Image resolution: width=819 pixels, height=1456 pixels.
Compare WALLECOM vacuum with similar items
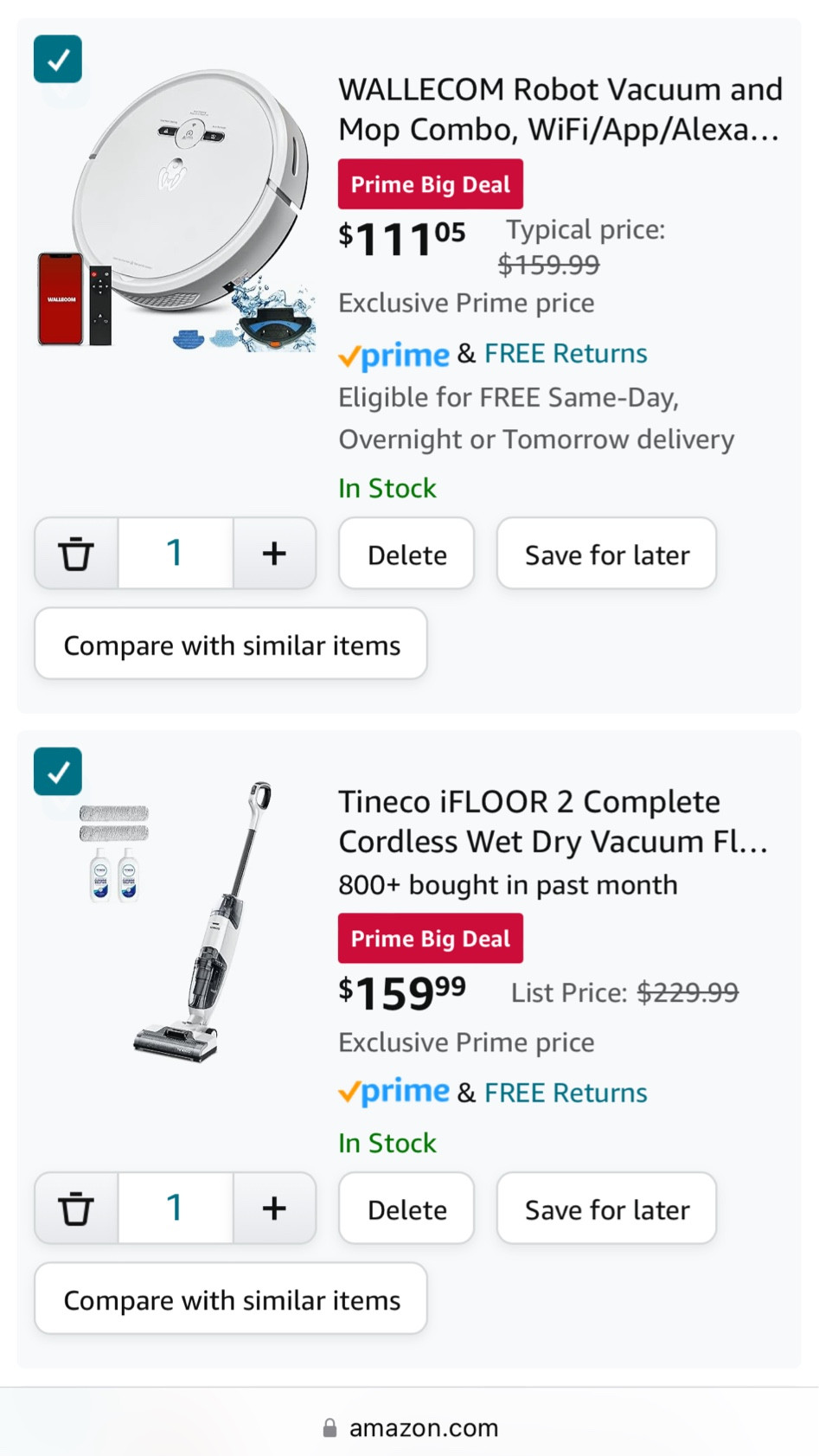click(231, 645)
